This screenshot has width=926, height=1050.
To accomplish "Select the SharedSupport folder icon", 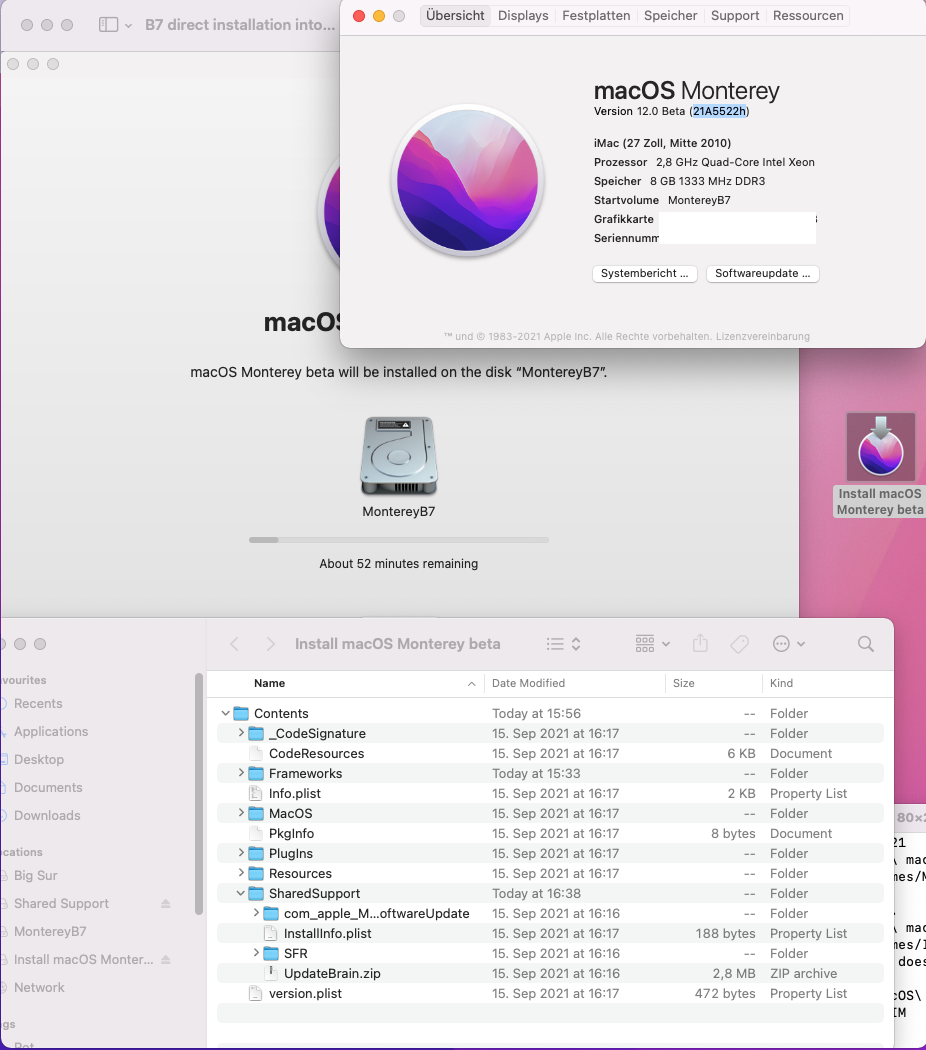I will [x=256, y=893].
